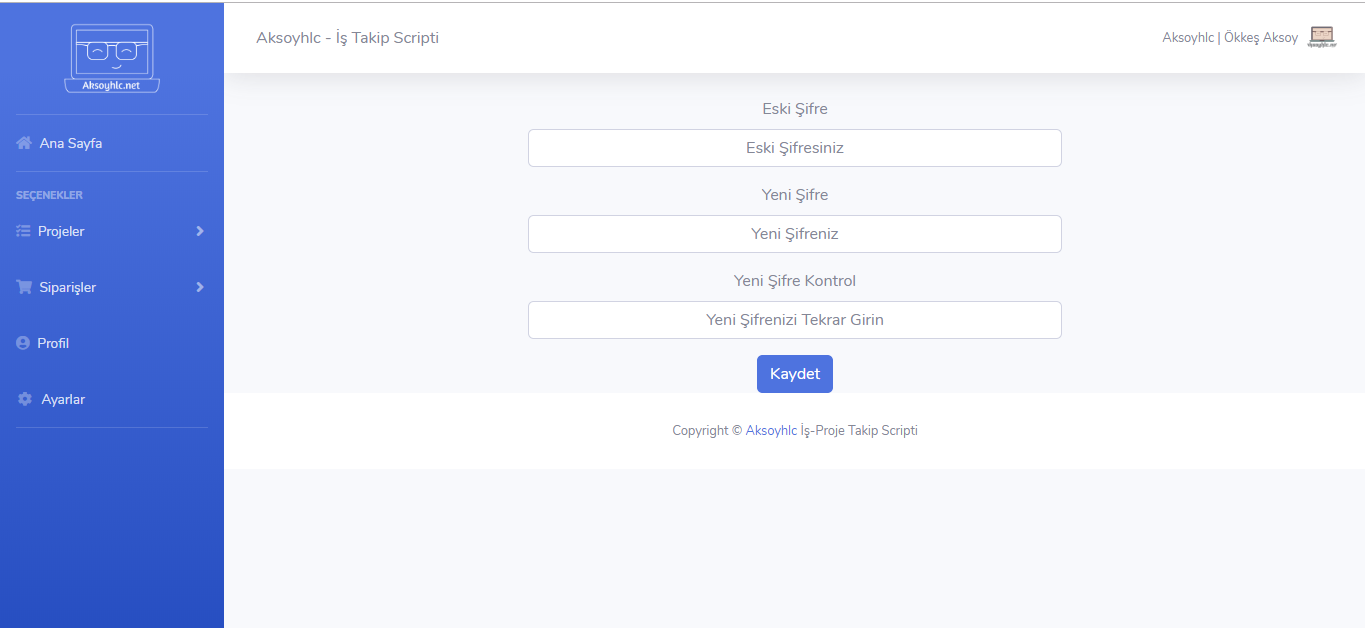
Task: Click the Aksoyhlc.net laptop logo
Action: tap(112, 58)
